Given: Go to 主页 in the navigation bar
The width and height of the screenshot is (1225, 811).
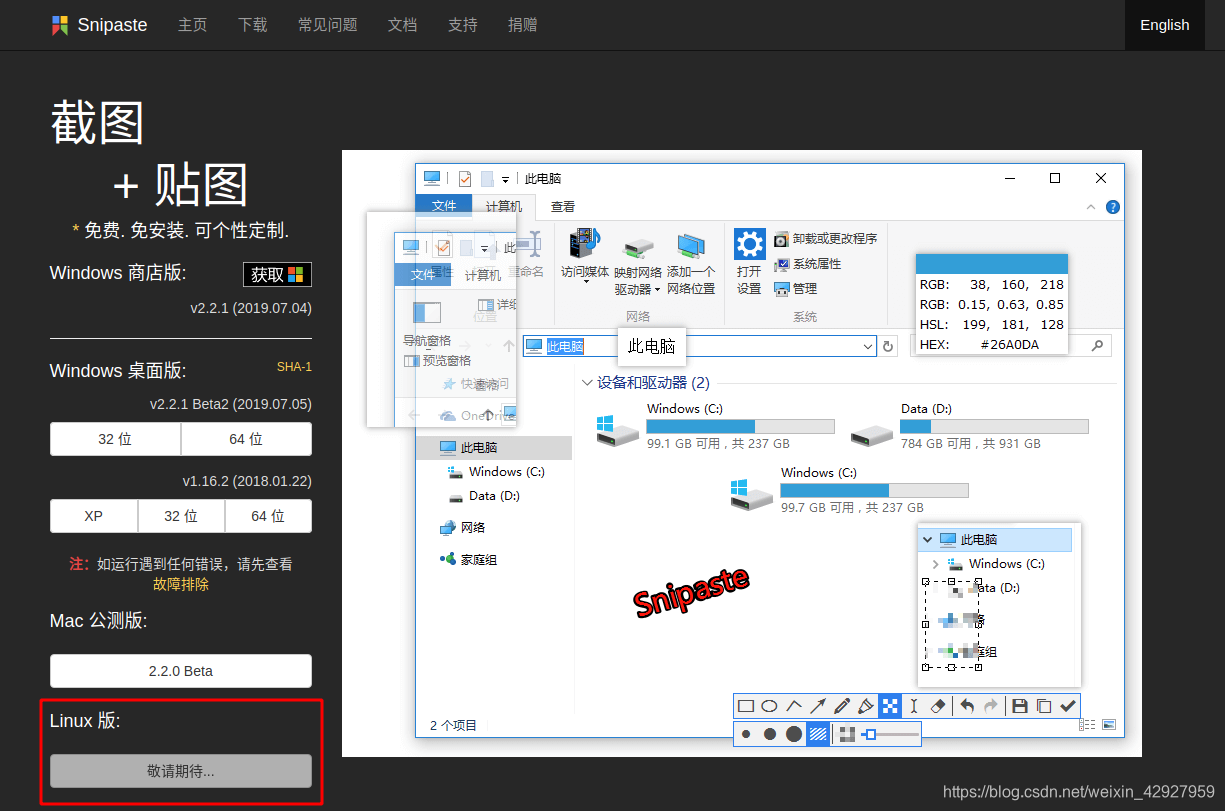Looking at the screenshot, I should pos(192,25).
